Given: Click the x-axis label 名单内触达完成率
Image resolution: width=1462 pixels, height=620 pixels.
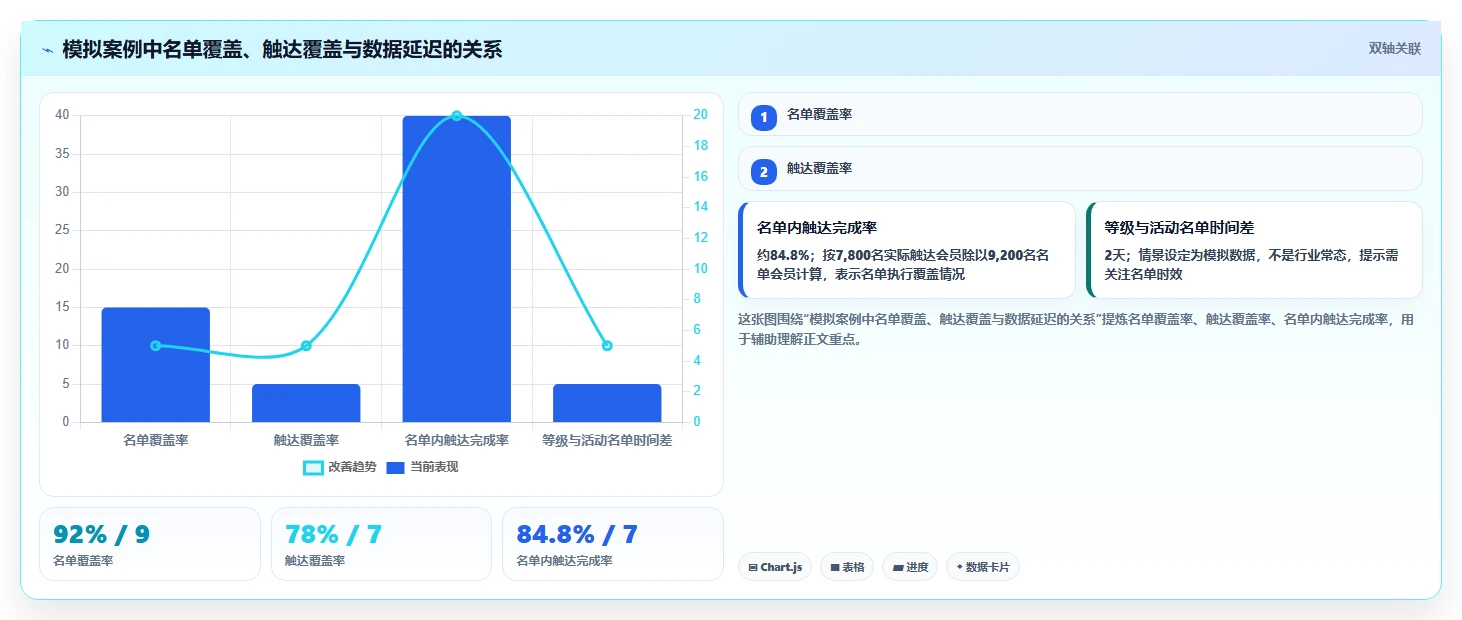Looking at the screenshot, I should click(456, 440).
